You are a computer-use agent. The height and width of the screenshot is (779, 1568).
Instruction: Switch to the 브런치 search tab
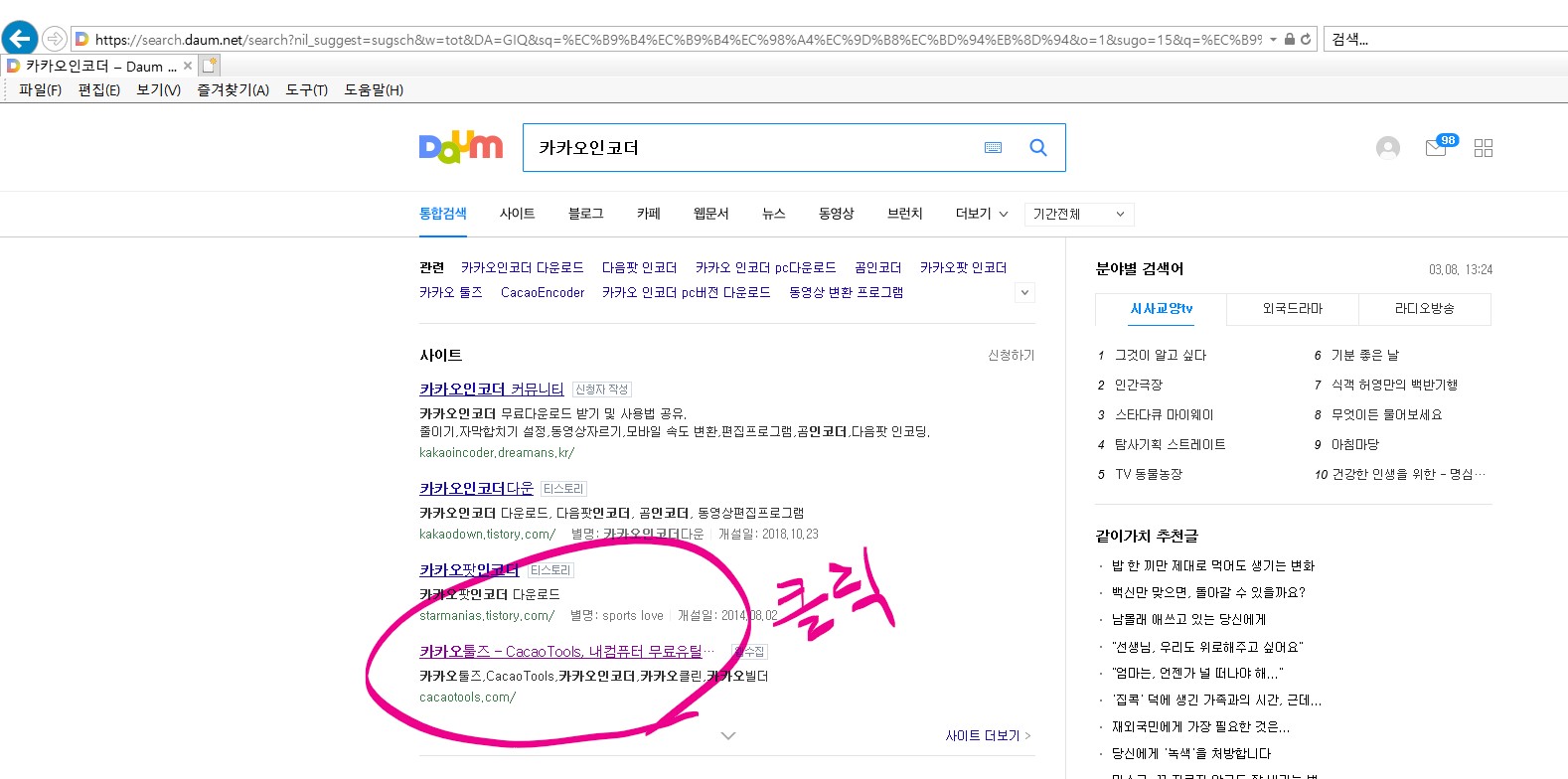(905, 214)
